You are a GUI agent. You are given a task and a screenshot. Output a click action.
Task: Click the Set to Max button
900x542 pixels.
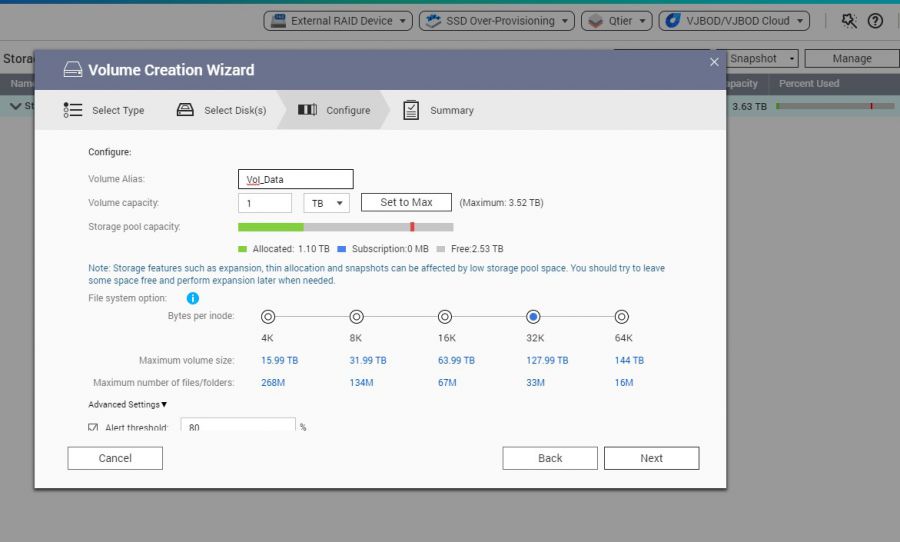click(x=406, y=203)
